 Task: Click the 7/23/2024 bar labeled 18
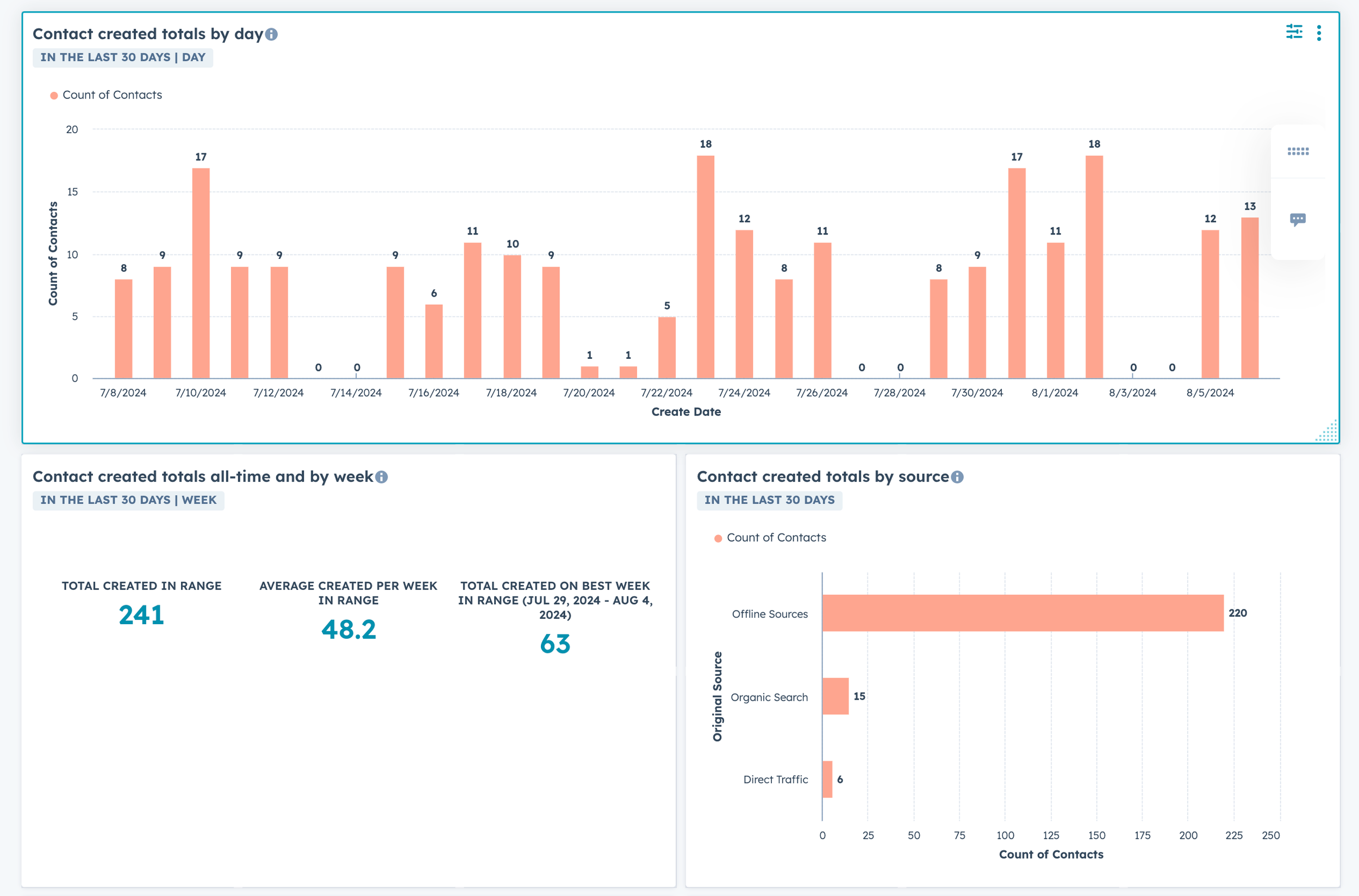pos(706,267)
